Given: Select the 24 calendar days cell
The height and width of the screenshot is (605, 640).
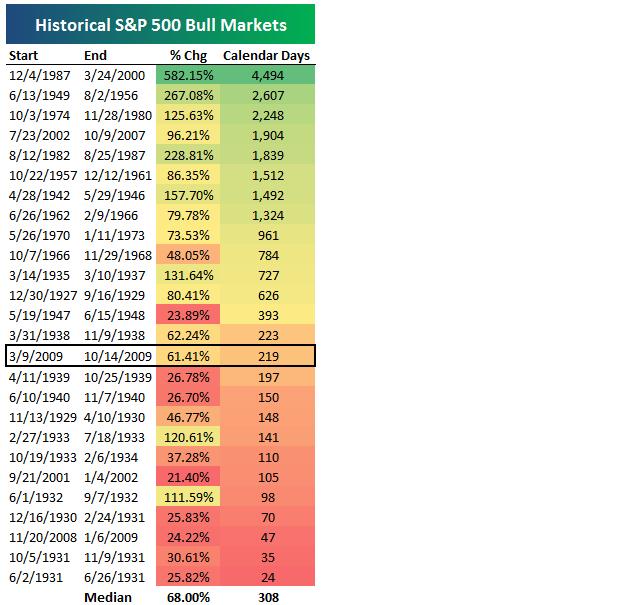Looking at the screenshot, I should (x=265, y=577).
